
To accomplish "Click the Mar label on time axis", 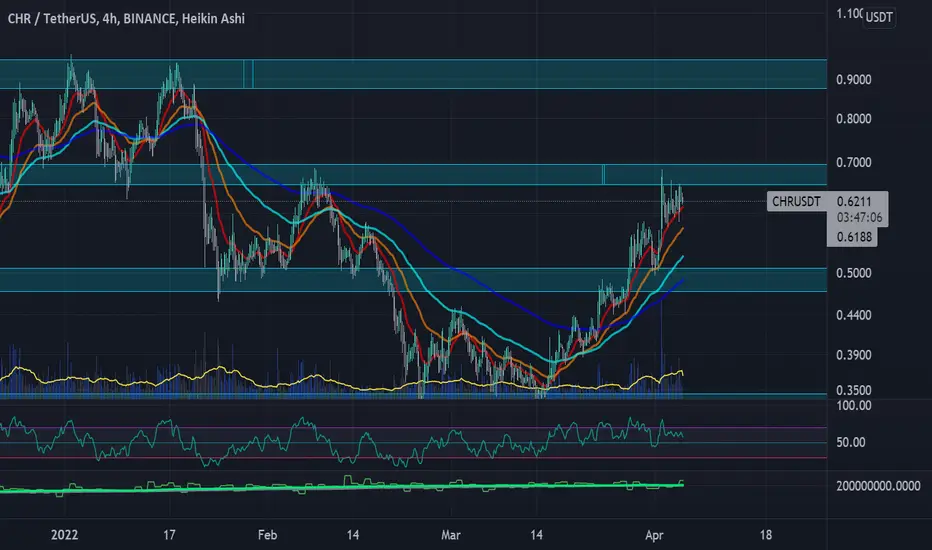I will pyautogui.click(x=451, y=535).
